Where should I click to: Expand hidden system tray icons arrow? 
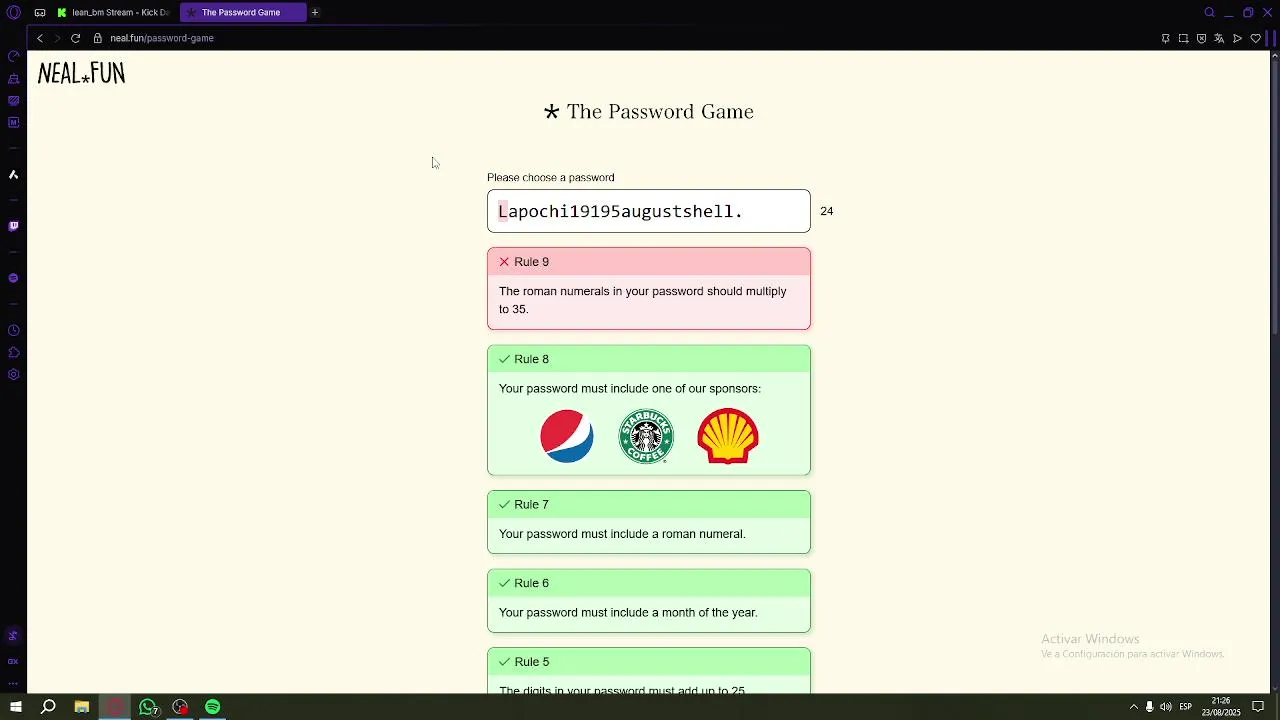coord(1133,707)
